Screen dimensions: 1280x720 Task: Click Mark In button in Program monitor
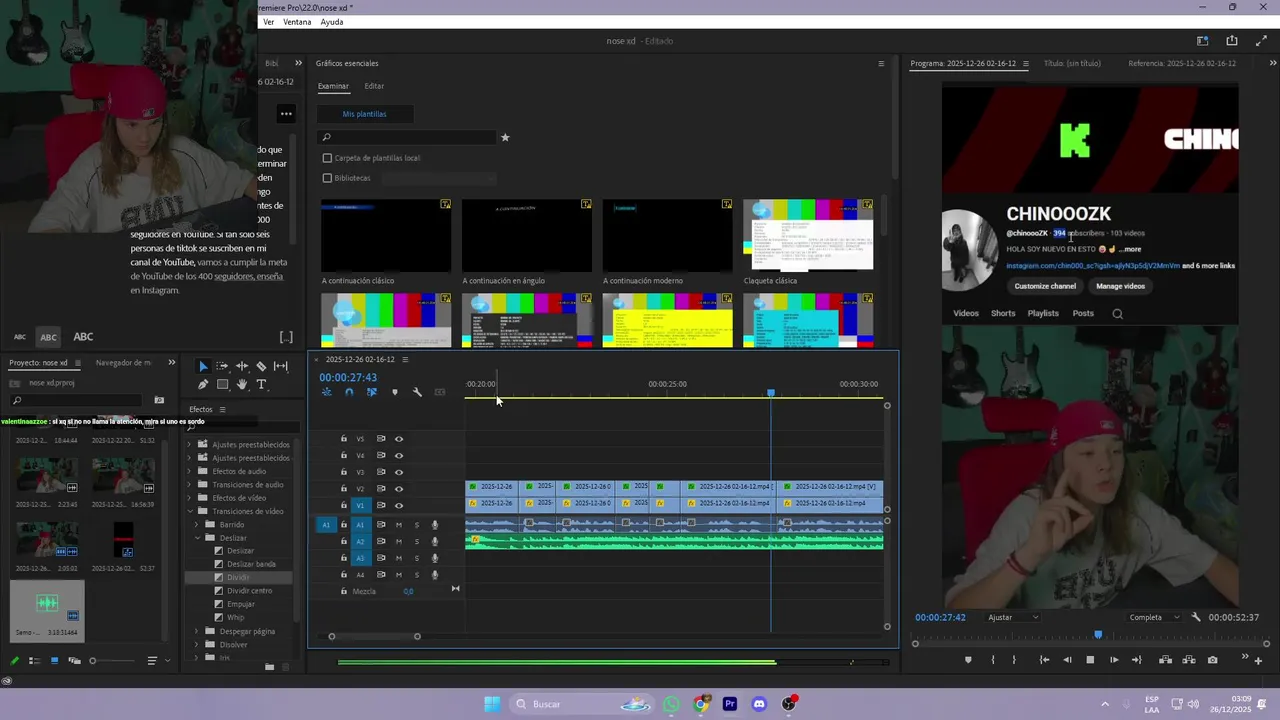[x=992, y=660]
